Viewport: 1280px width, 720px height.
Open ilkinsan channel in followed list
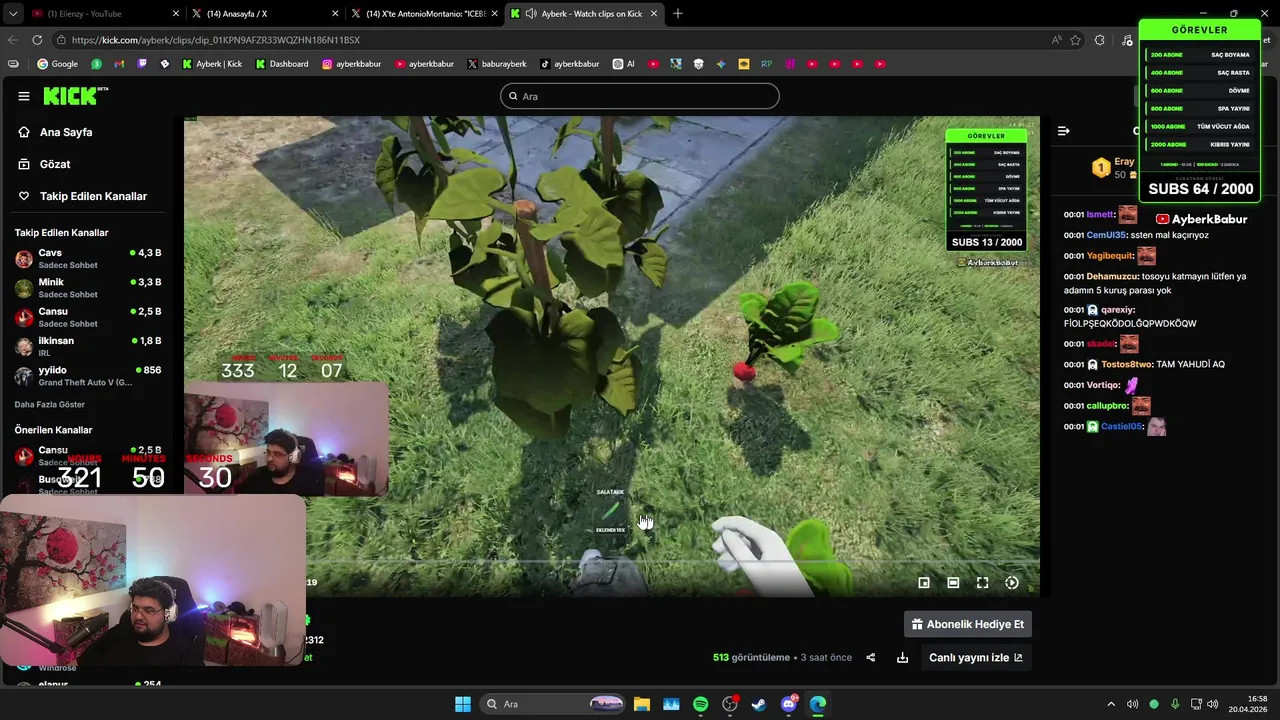click(x=88, y=346)
